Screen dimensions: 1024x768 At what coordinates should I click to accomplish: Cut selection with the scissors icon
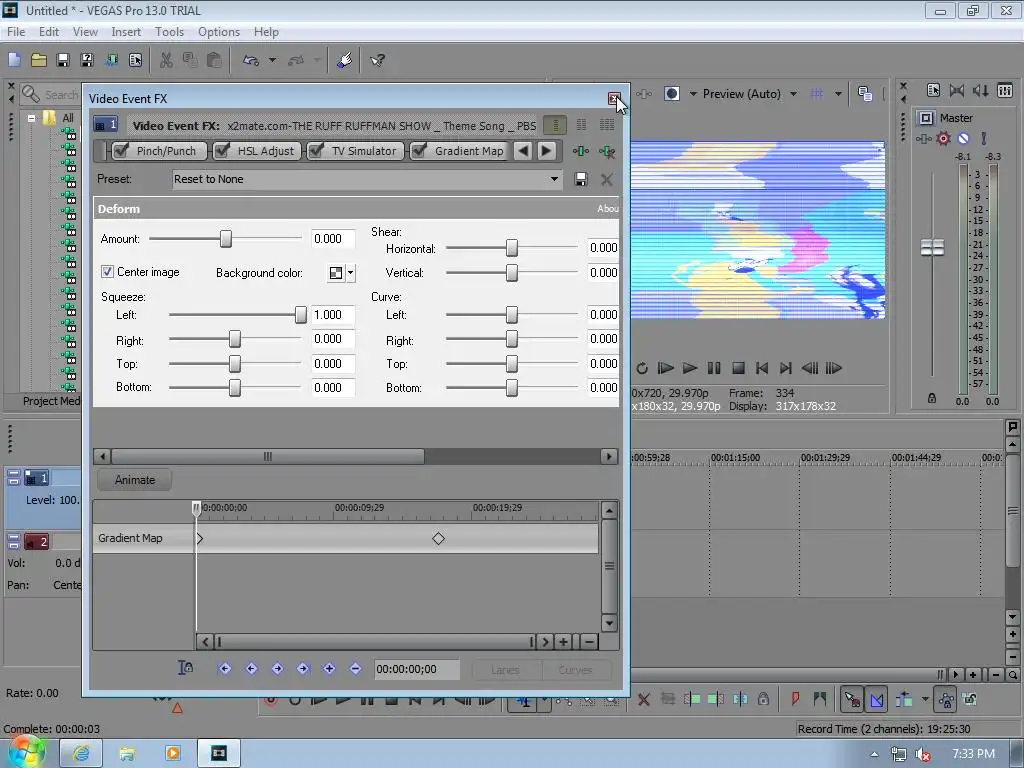[167, 60]
